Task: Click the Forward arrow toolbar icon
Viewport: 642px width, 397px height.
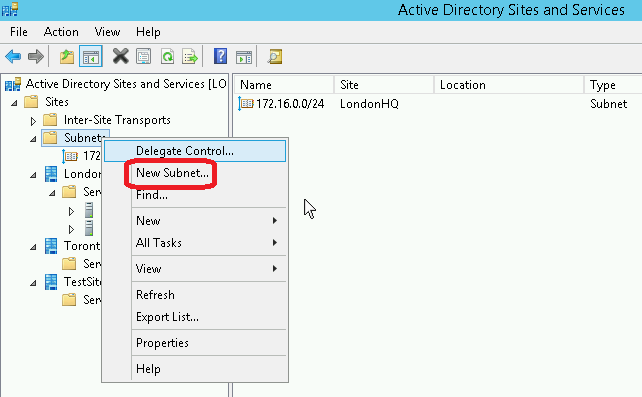Action: coord(36,56)
